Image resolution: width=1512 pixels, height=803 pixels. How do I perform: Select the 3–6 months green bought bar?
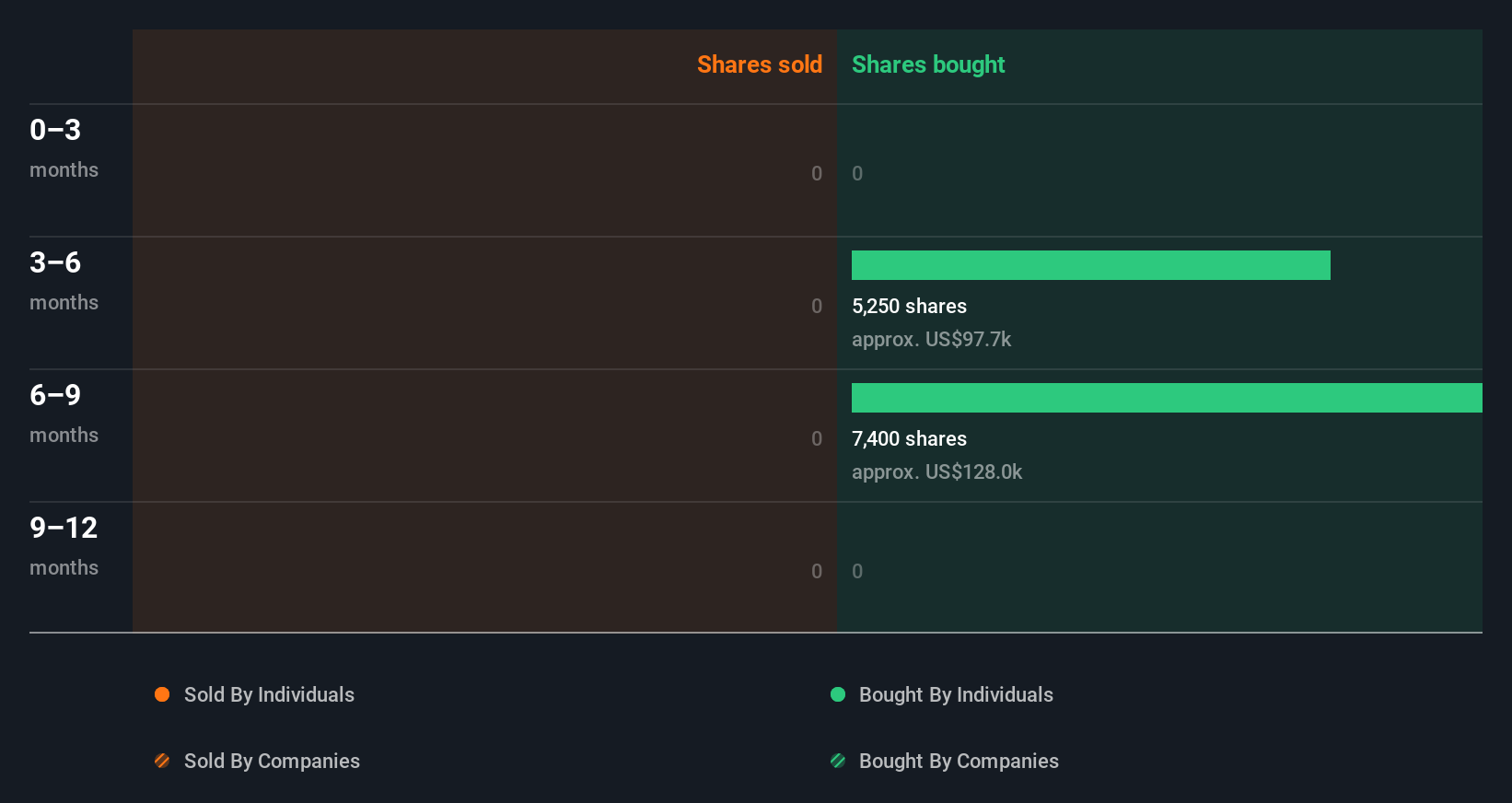[x=1091, y=265]
